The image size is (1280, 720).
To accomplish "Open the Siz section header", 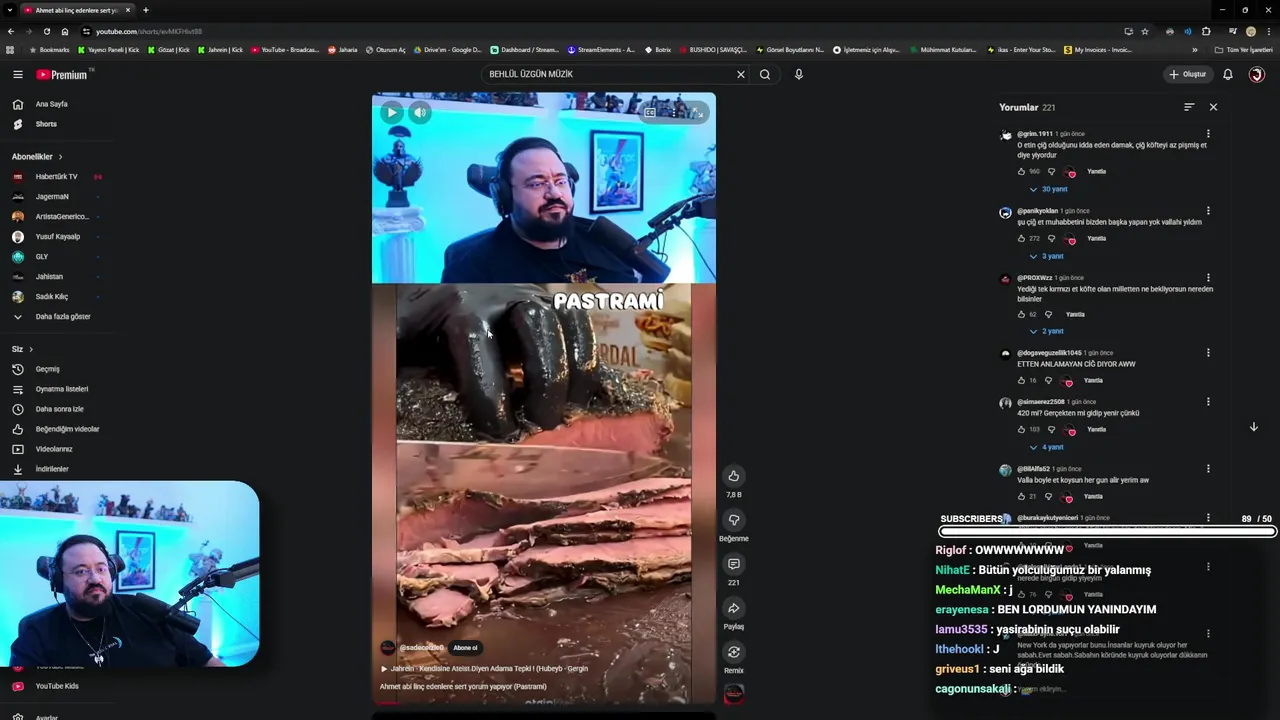I will click(x=22, y=349).
